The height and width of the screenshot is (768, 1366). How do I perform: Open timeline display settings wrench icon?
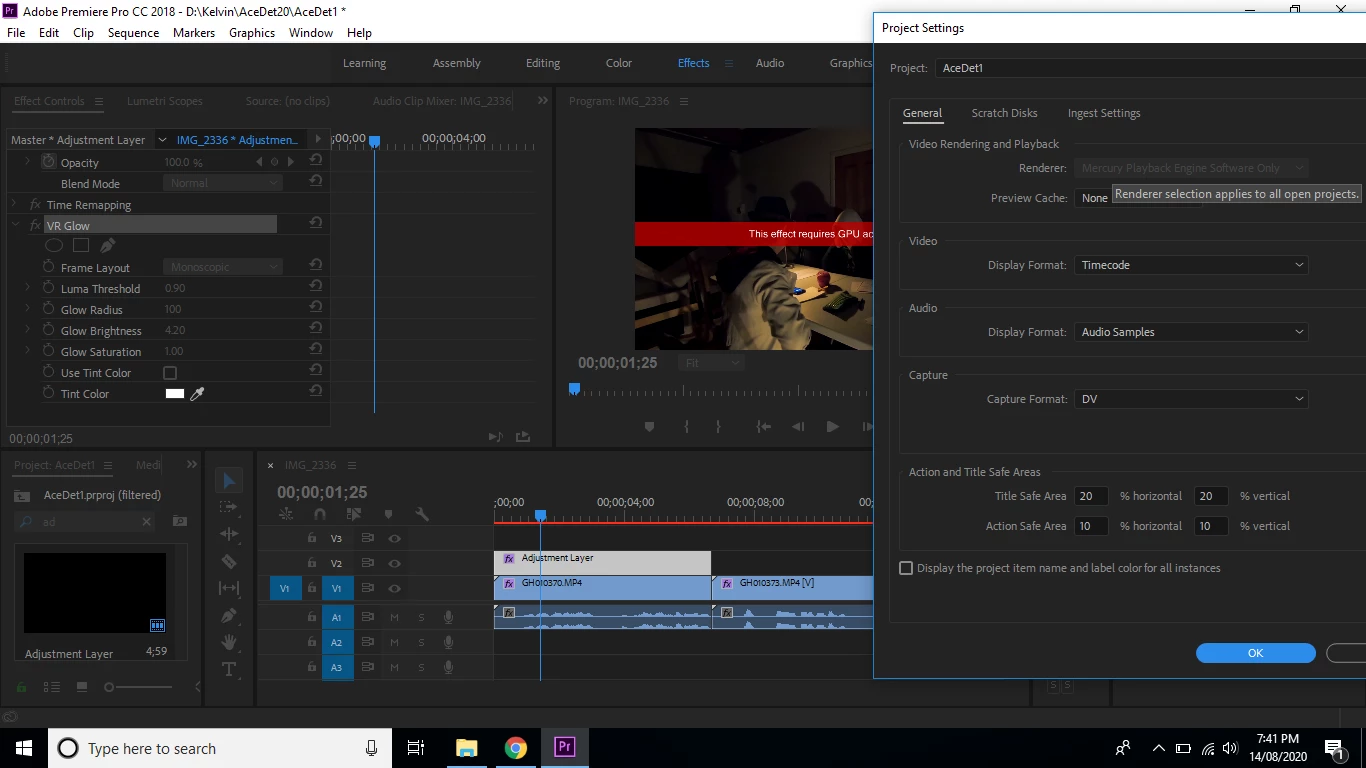tap(422, 514)
